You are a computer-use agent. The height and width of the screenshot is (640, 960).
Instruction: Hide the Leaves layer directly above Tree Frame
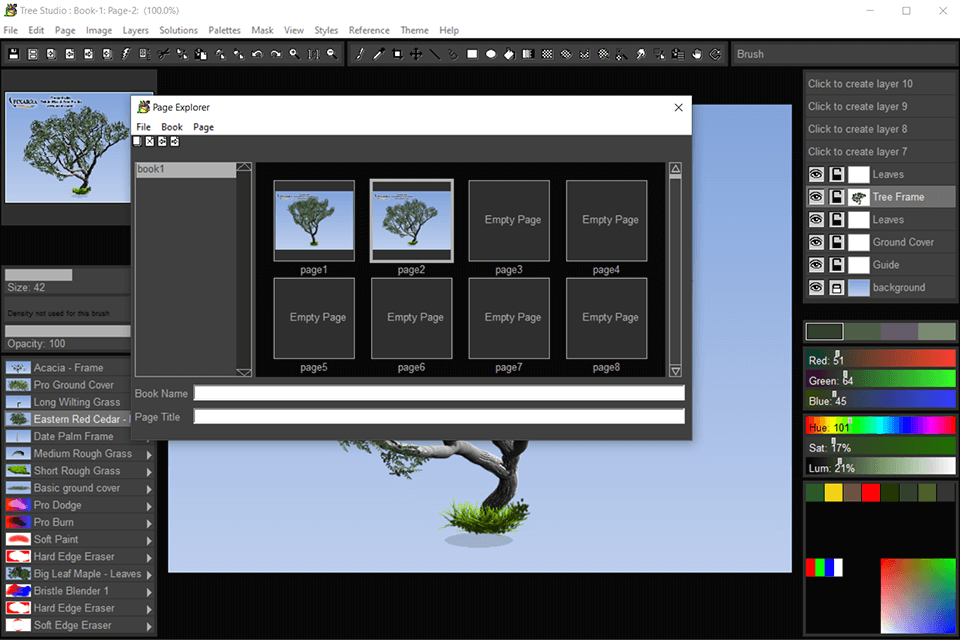coord(816,174)
